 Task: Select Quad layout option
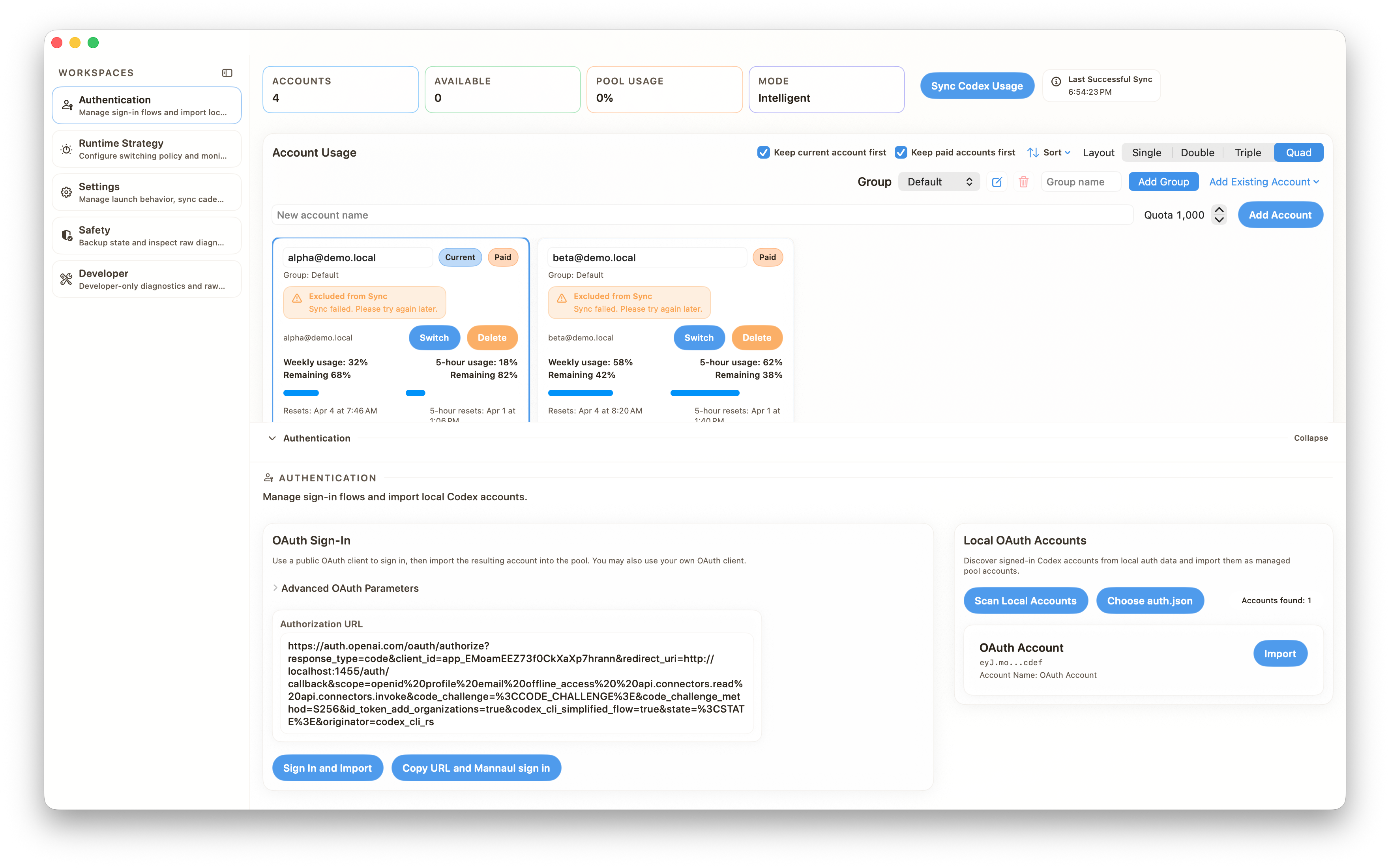[1298, 152]
